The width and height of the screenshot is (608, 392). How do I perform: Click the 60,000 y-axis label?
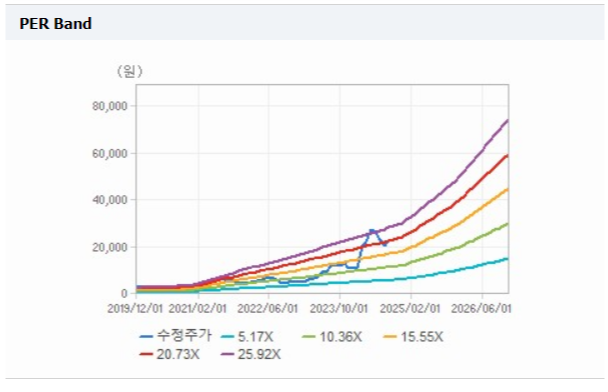click(x=110, y=154)
